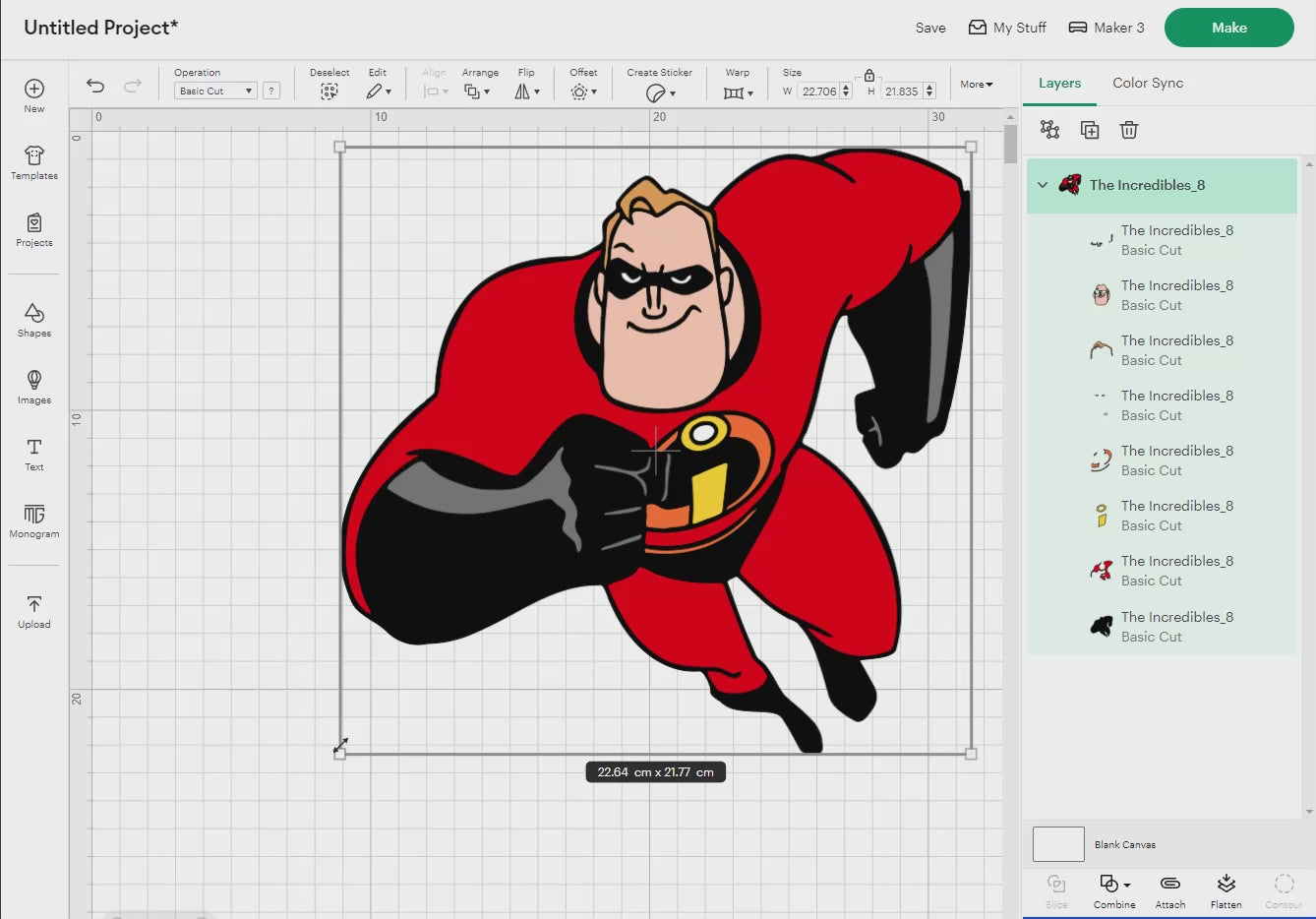This screenshot has width=1316, height=919.
Task: Click the Untitled Project title
Action: point(100,28)
